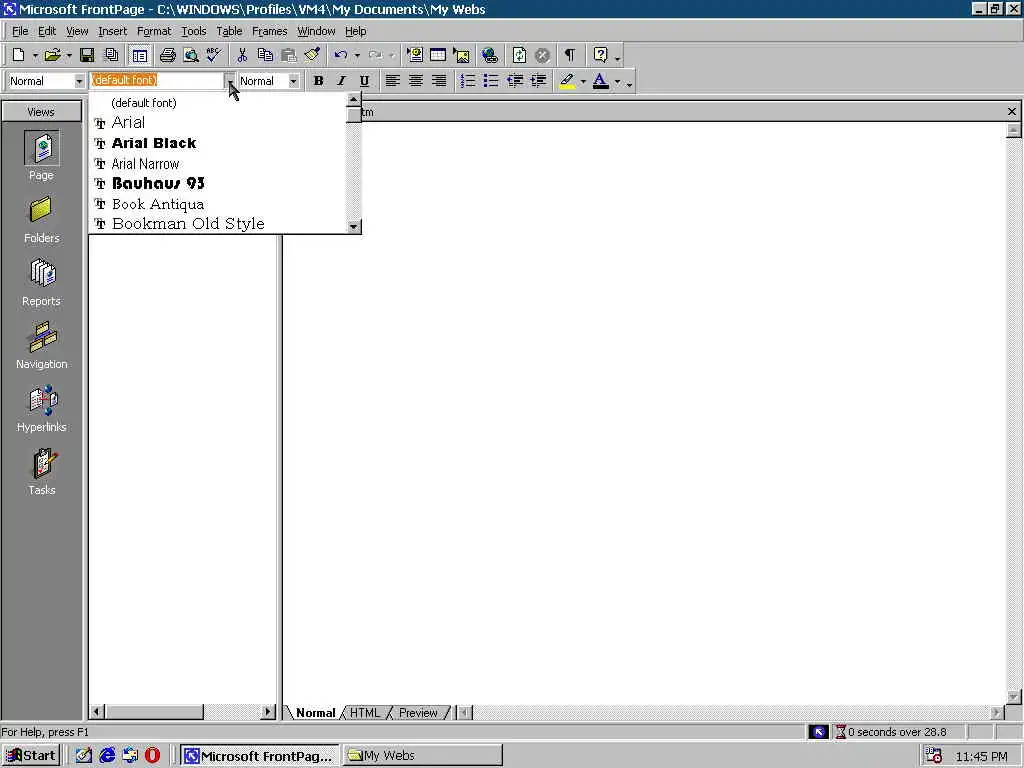Viewport: 1024px width, 768px height.
Task: Open the Undo history dropdown arrow
Action: (357, 56)
